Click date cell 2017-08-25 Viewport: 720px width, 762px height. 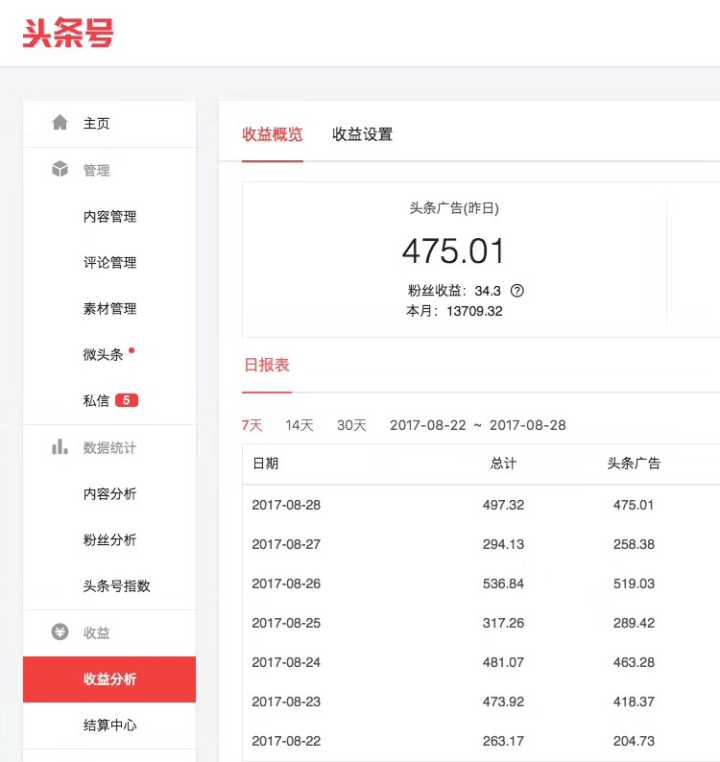point(286,623)
